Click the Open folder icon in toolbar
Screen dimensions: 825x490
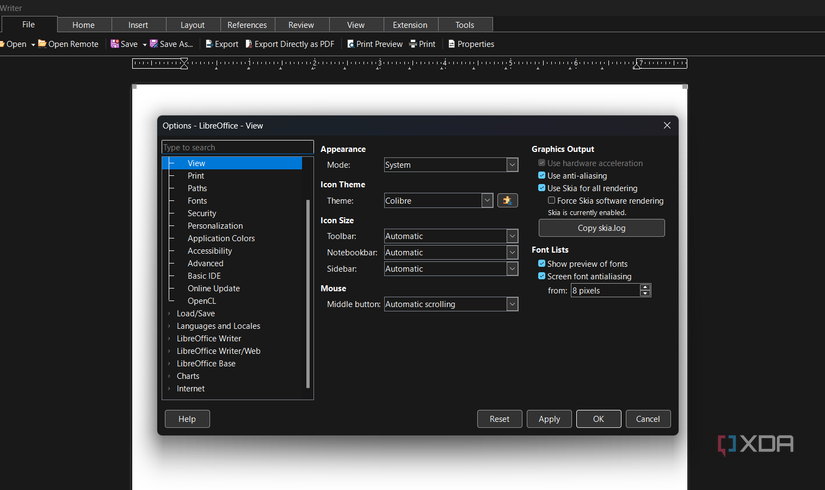tap(2, 44)
